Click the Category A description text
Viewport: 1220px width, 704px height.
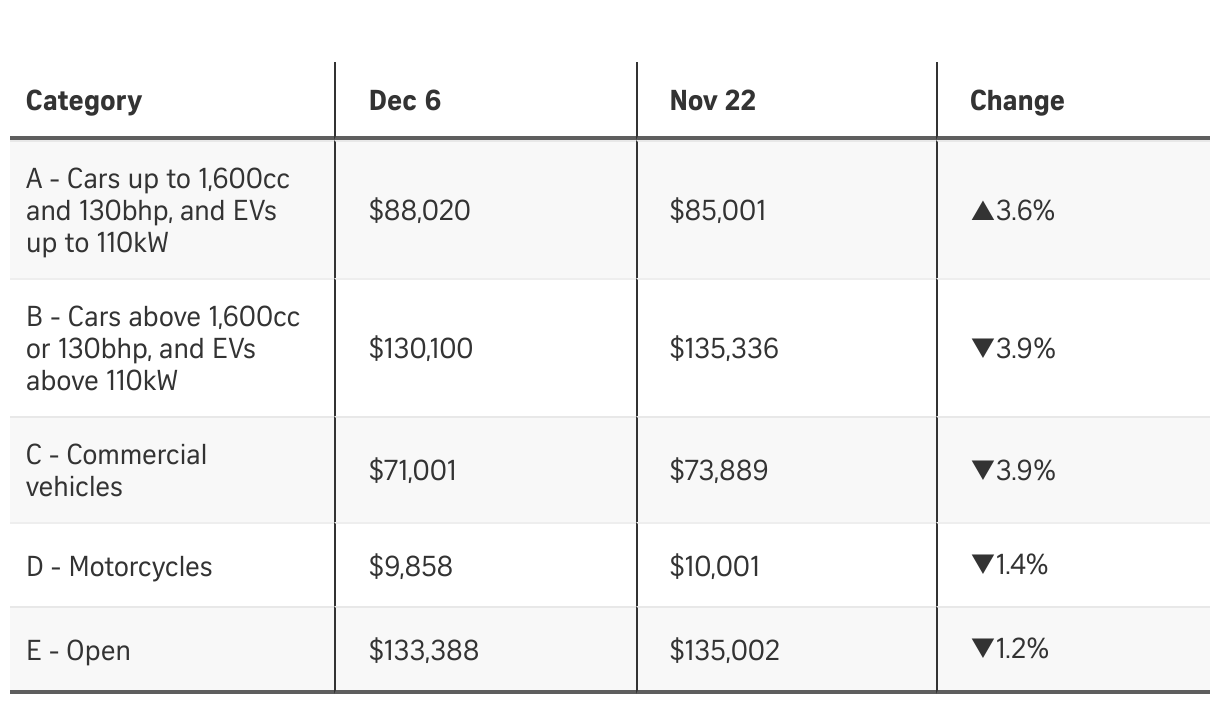tap(158, 211)
